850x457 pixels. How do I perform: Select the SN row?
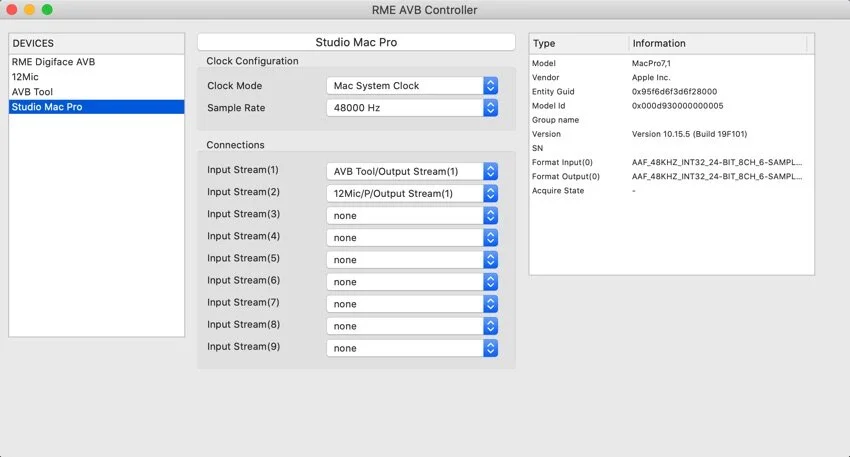coord(672,148)
